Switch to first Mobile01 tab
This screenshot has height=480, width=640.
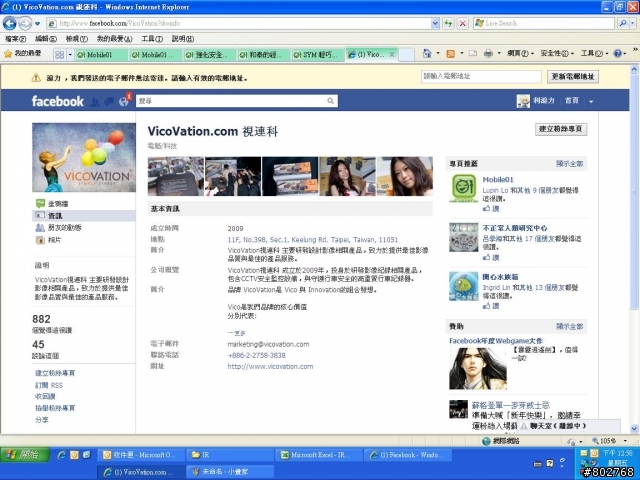101,54
